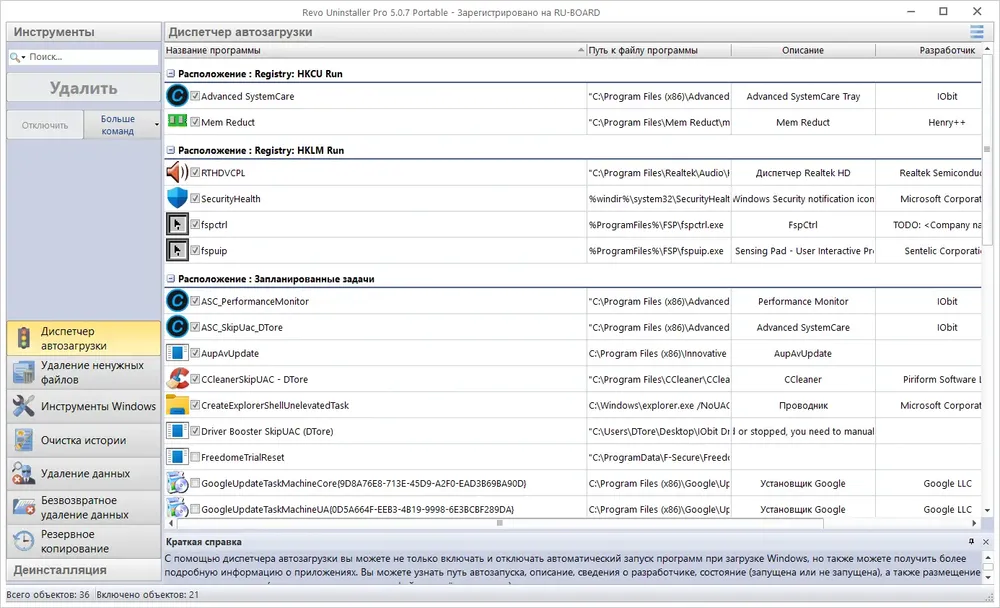Click the ASC_PerformanceMonitor icon

[x=177, y=301]
